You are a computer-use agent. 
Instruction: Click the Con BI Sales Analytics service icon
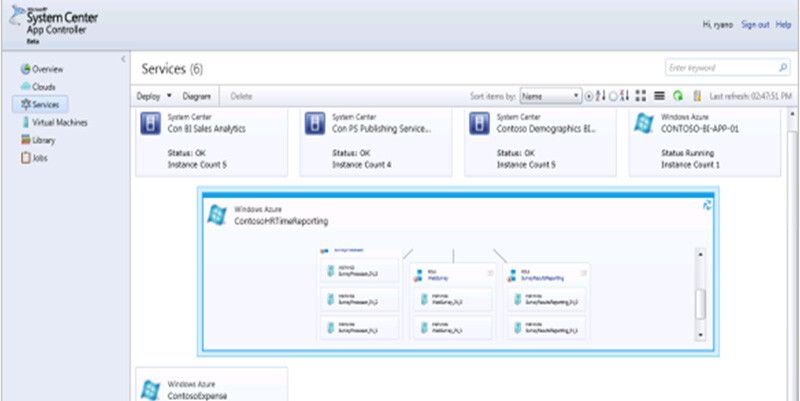coord(151,123)
